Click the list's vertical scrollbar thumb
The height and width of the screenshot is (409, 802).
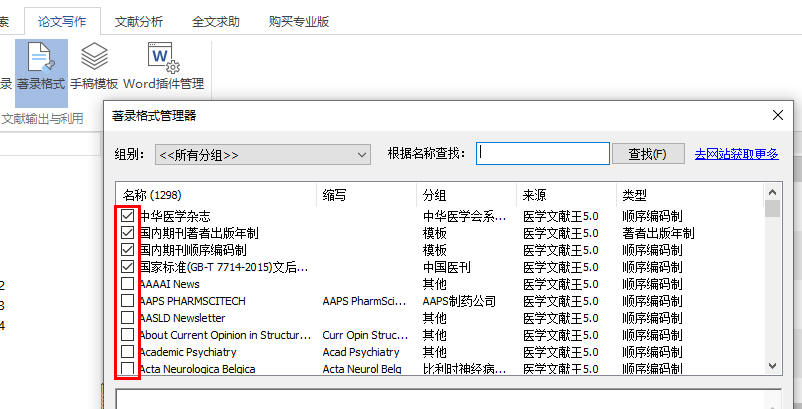(x=772, y=209)
